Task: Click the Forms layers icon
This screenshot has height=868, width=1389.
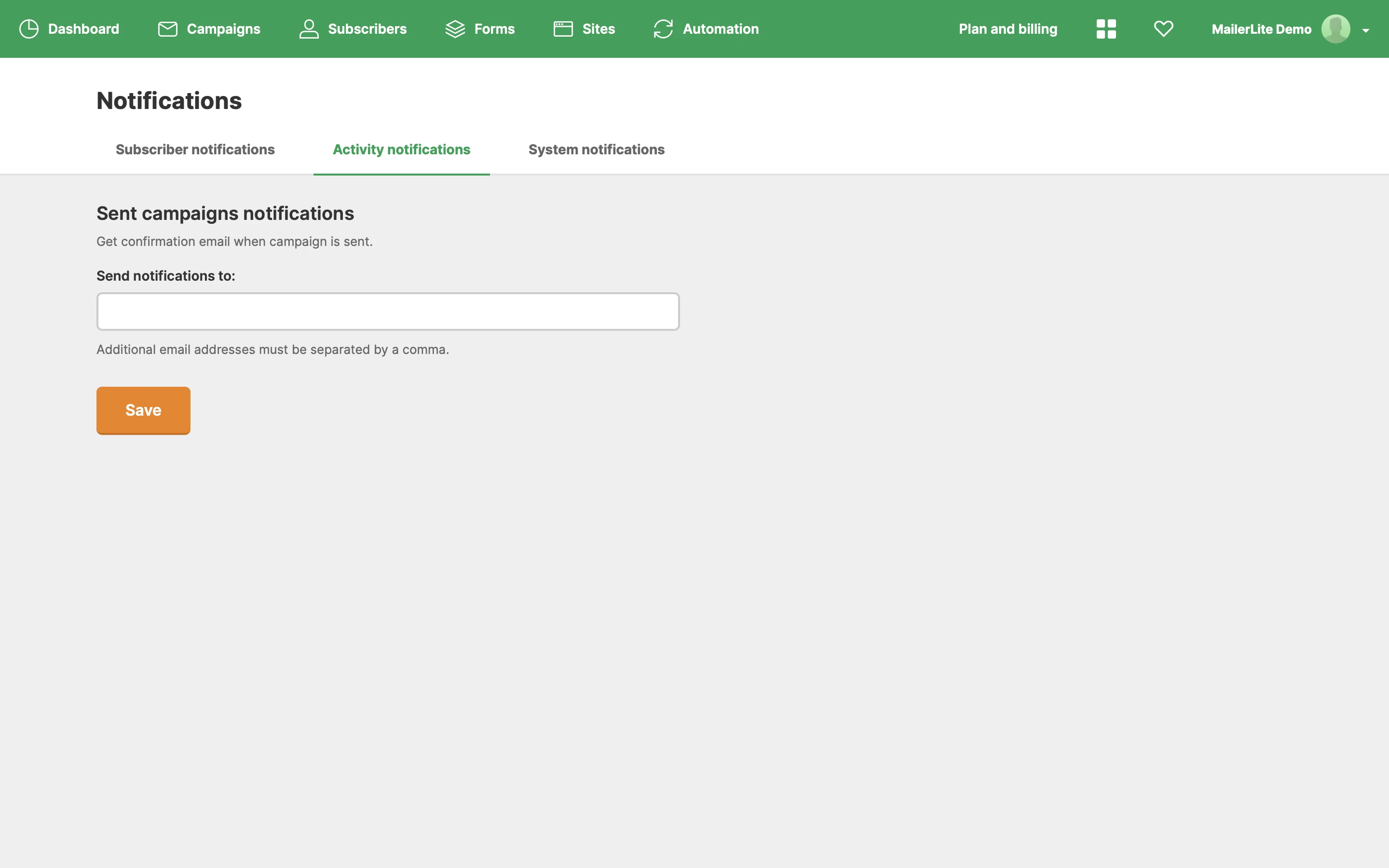Action: 455,29
